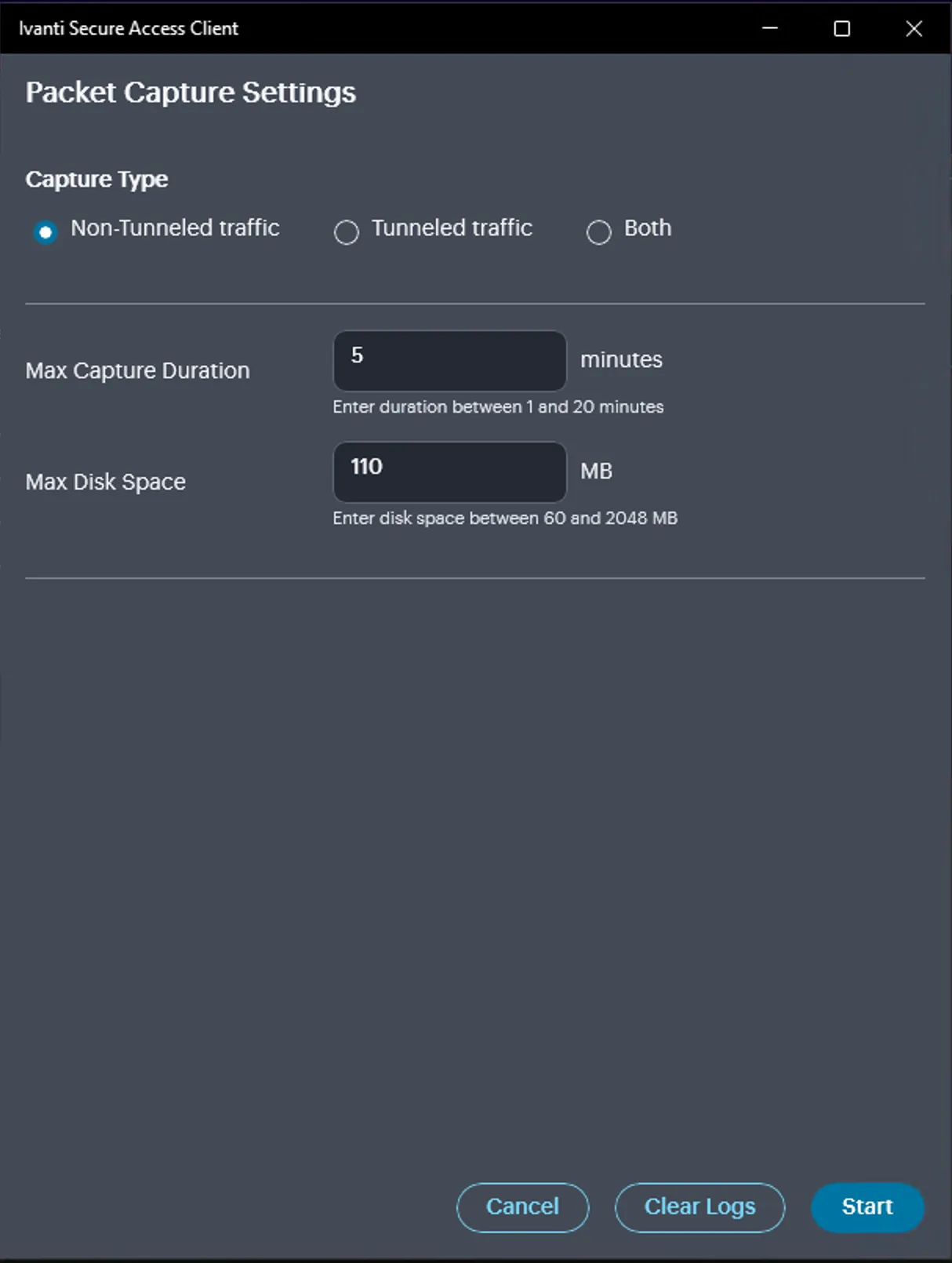Select the Both capture type radio circle
The image size is (952, 1263).
[598, 232]
